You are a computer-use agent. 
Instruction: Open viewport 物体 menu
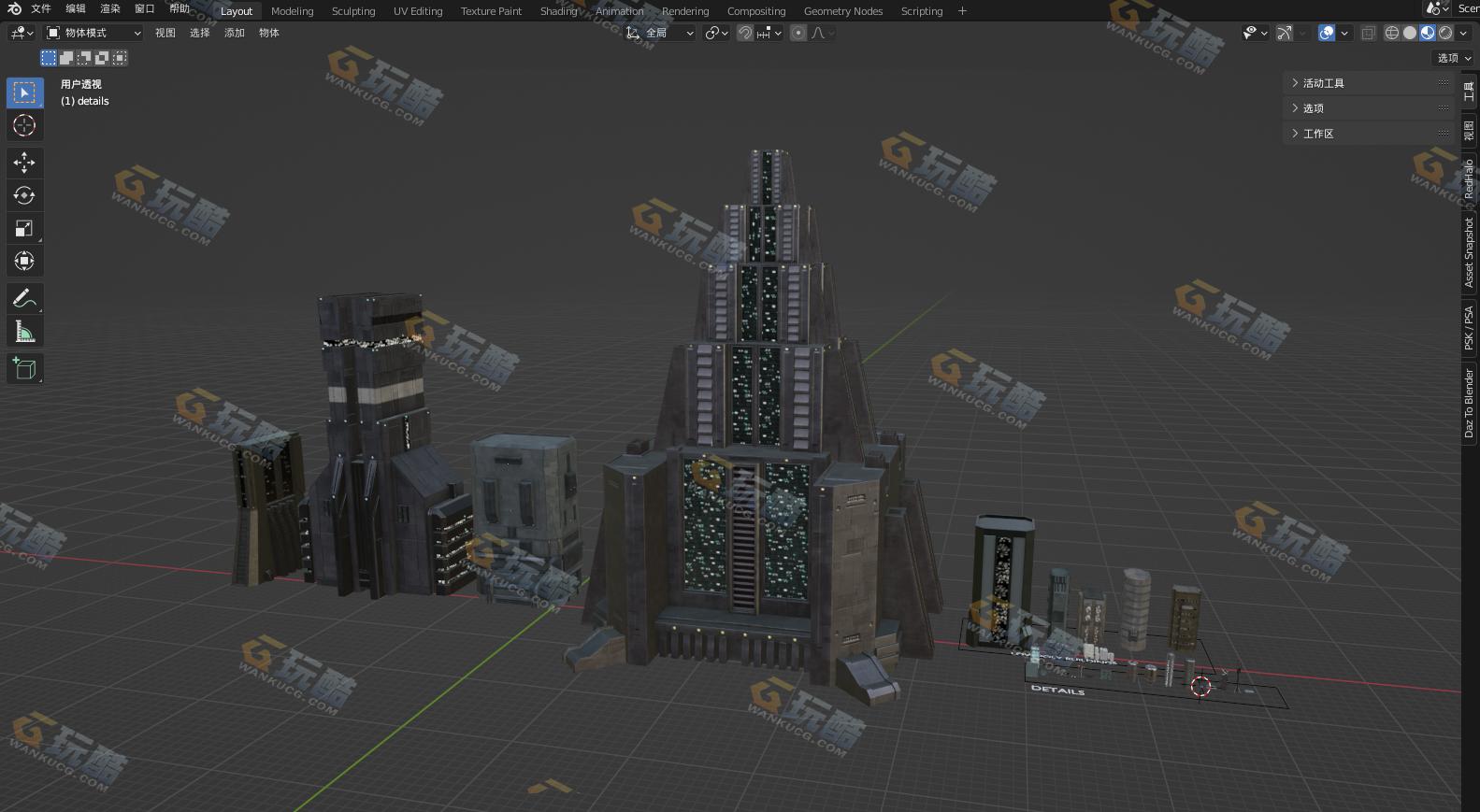tap(269, 33)
